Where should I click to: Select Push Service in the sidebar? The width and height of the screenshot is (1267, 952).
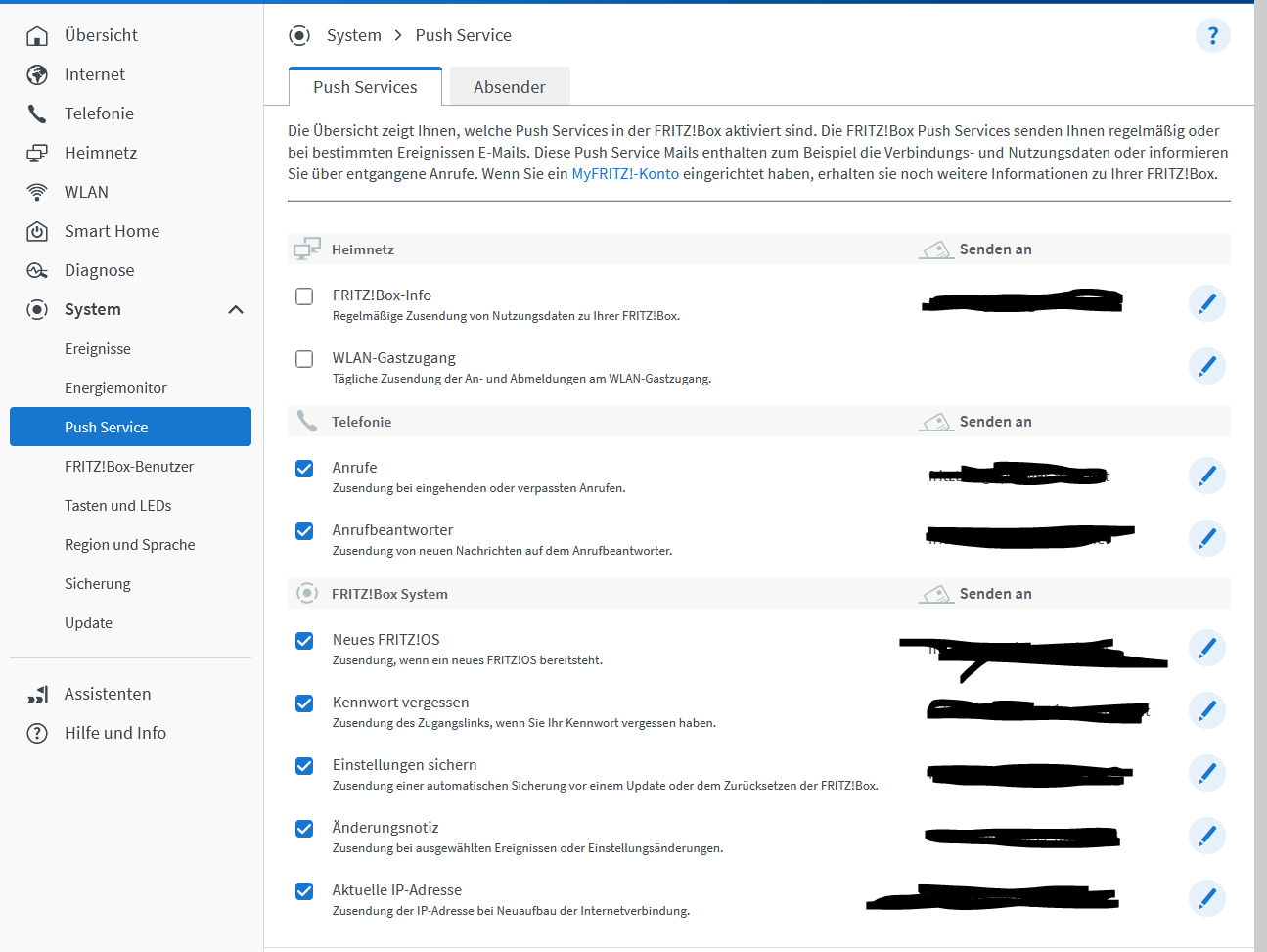(130, 427)
